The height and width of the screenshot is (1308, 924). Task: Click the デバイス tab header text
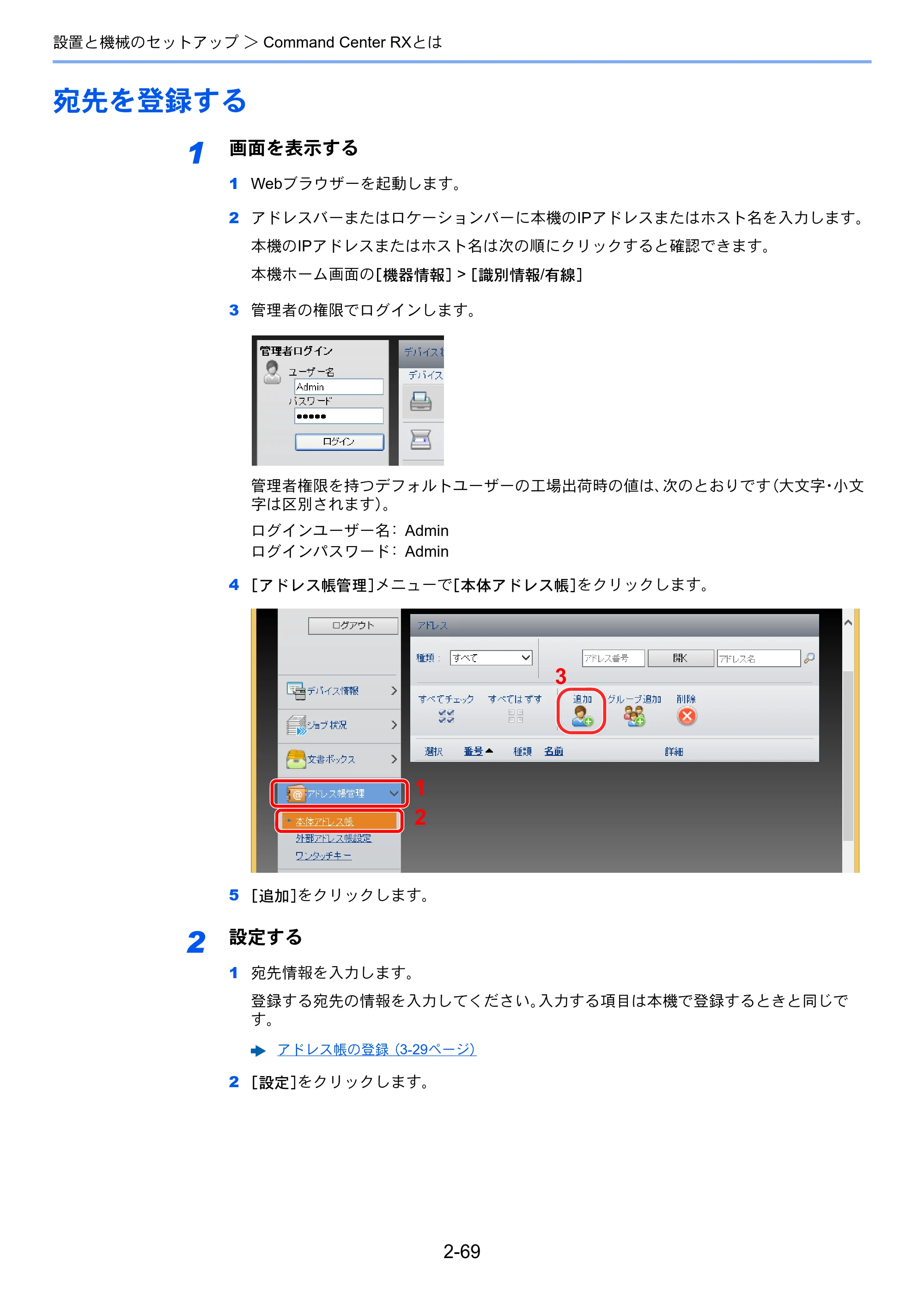425,376
